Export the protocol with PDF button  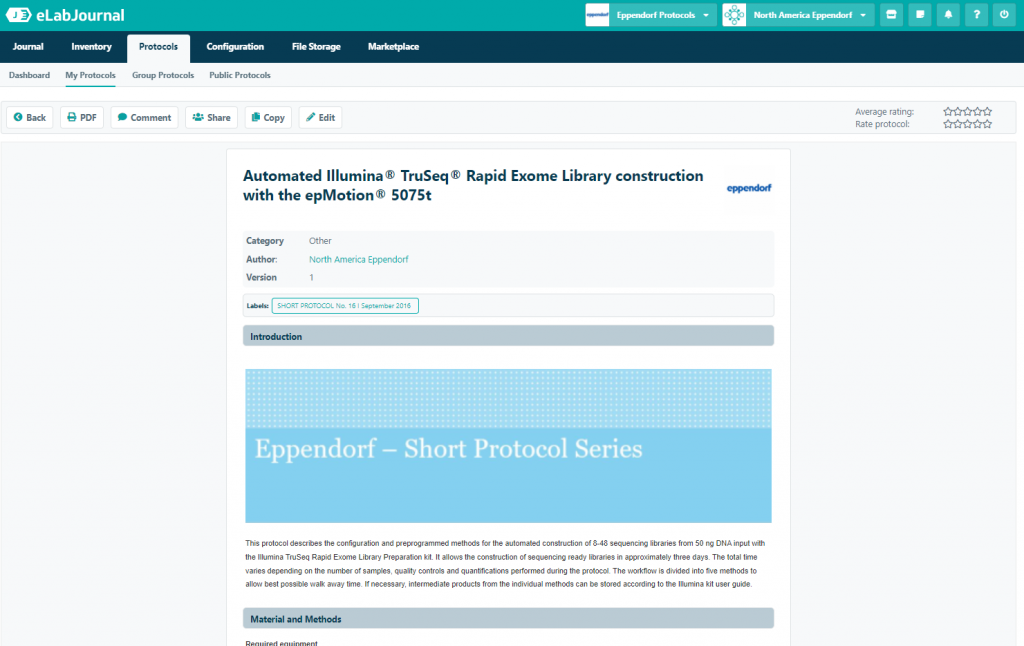(82, 118)
